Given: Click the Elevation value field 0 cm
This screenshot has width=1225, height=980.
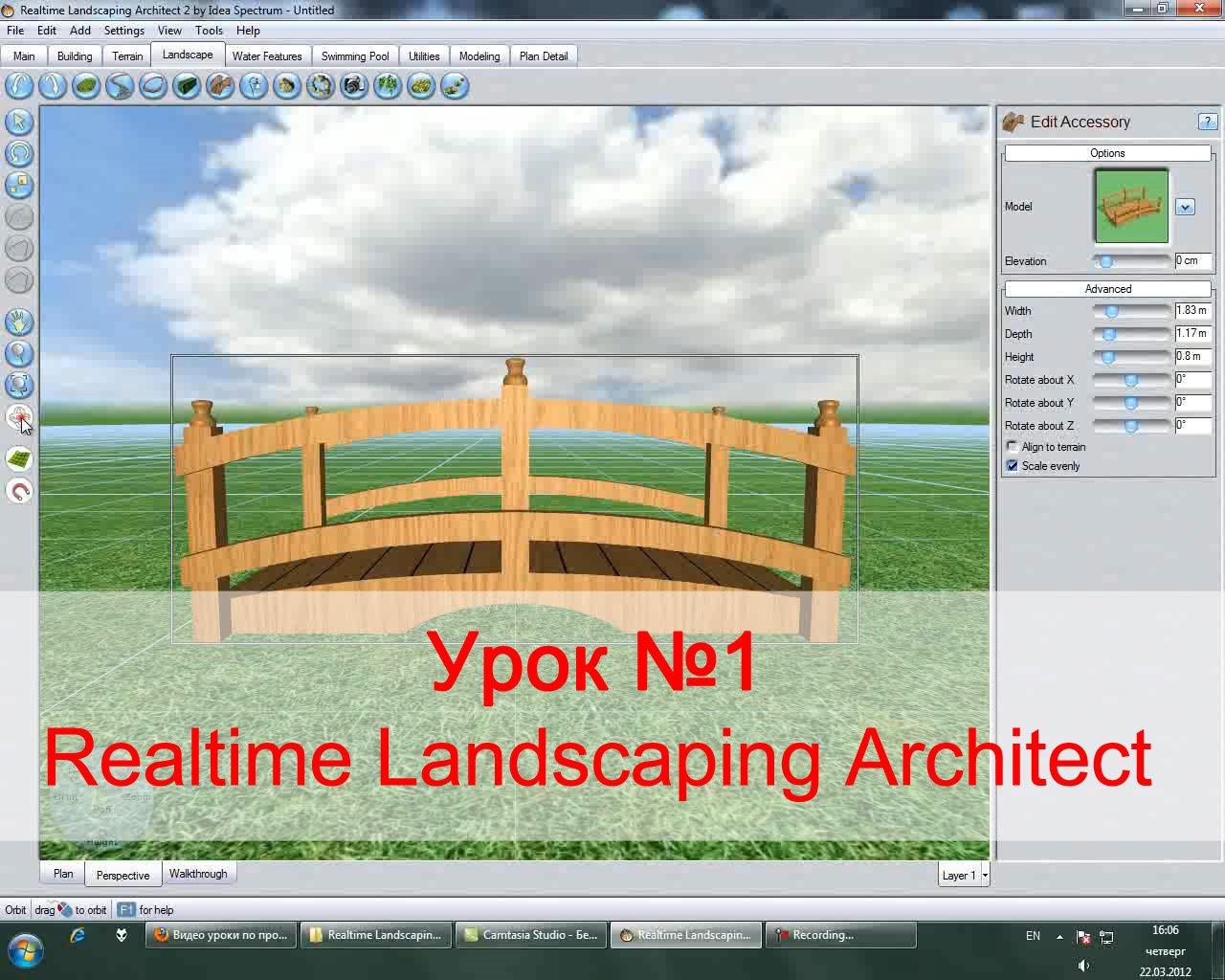Looking at the screenshot, I should pos(1193,260).
